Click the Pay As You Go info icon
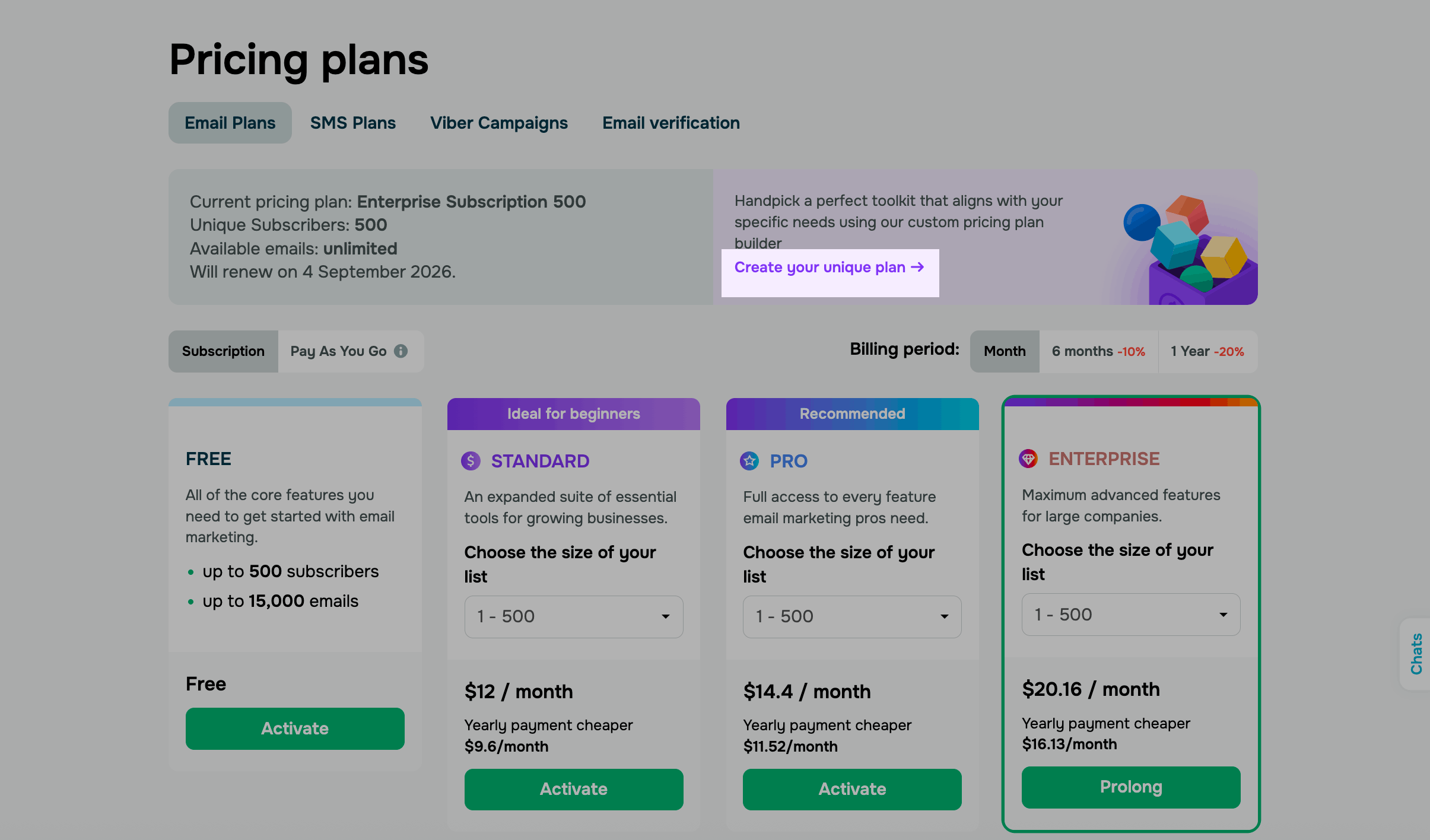Screen dimensions: 1430x840 401,351
